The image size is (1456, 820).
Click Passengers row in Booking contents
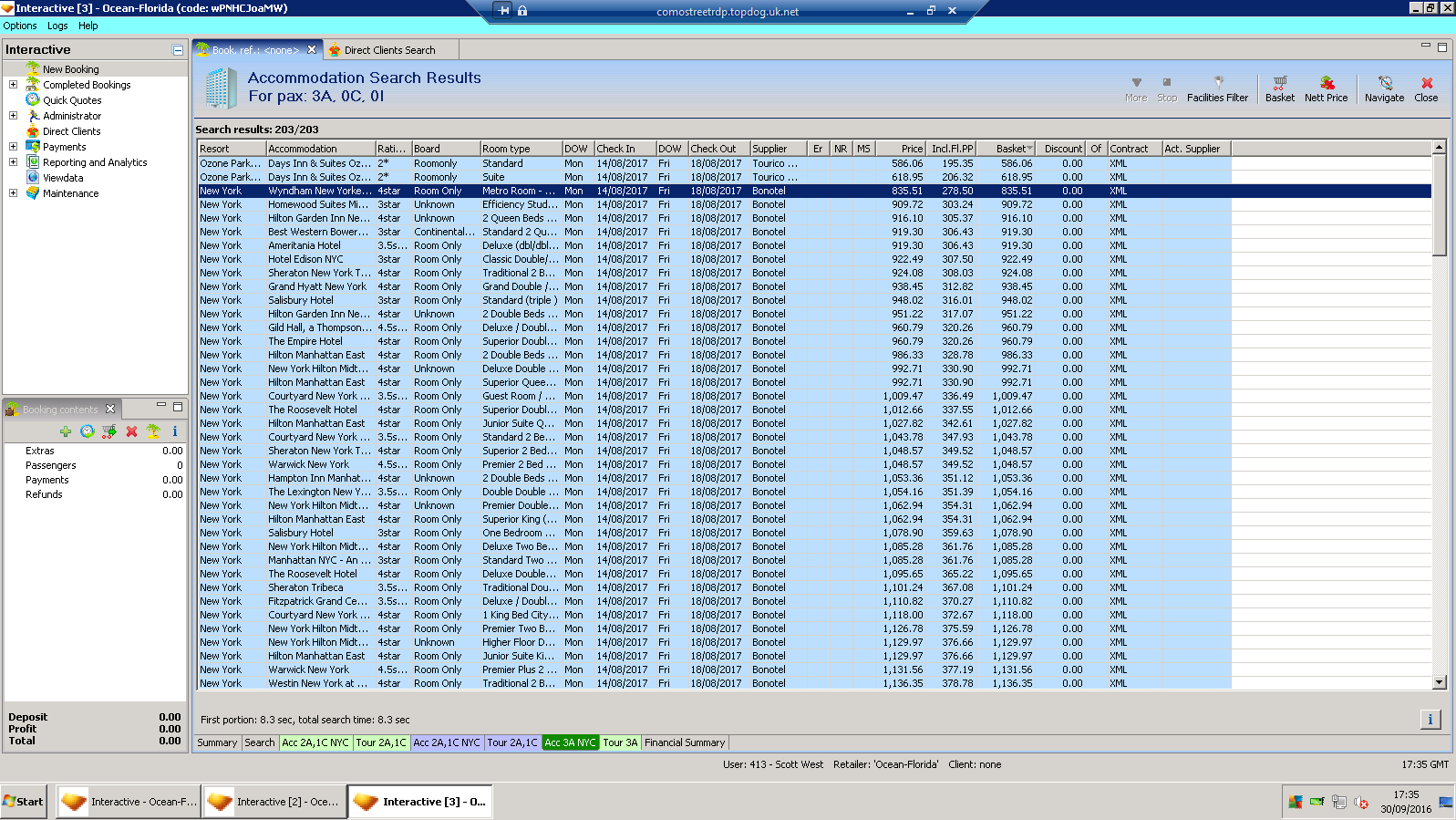tap(95, 465)
